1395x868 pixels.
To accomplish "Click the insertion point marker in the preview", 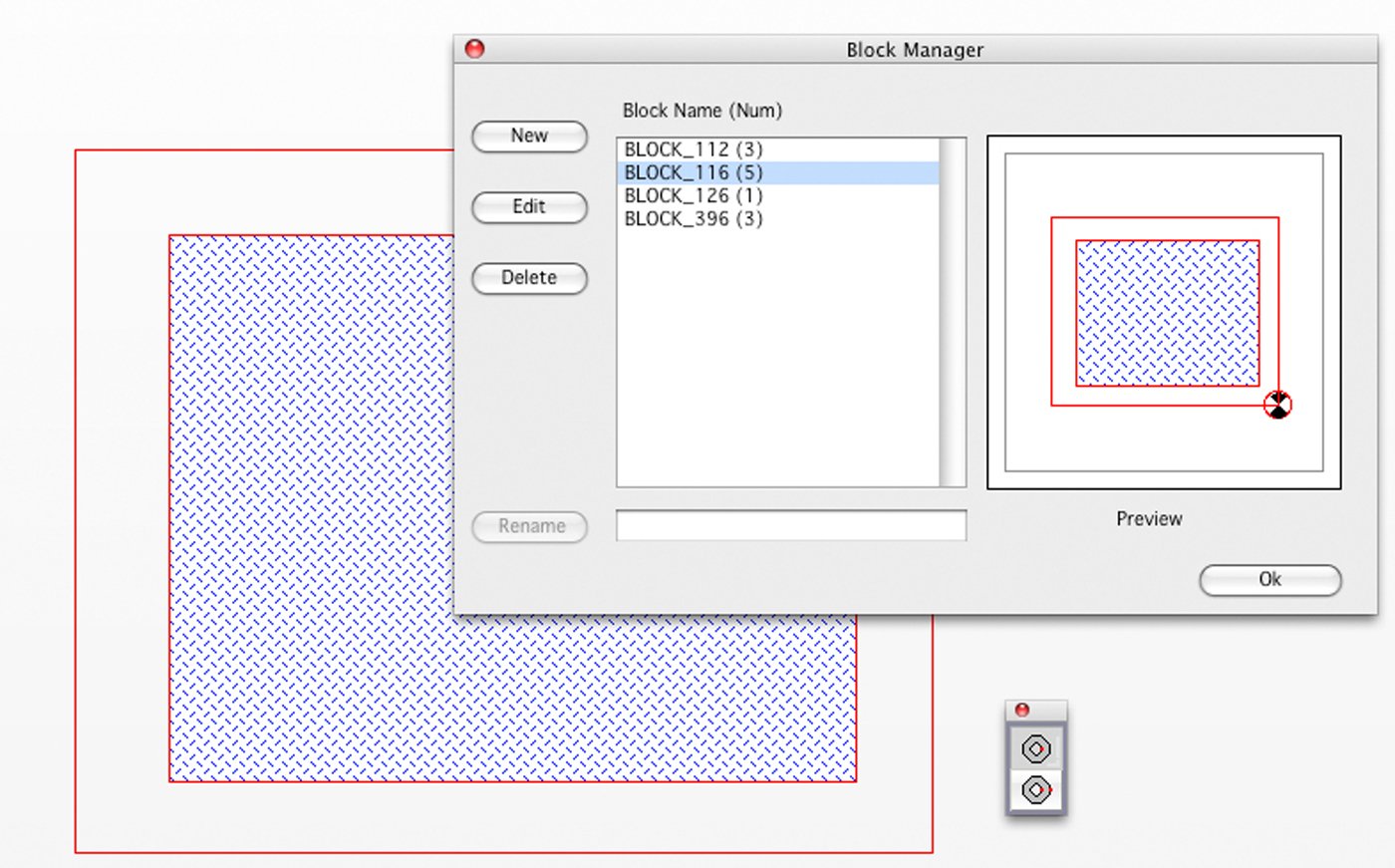I will (1277, 405).
